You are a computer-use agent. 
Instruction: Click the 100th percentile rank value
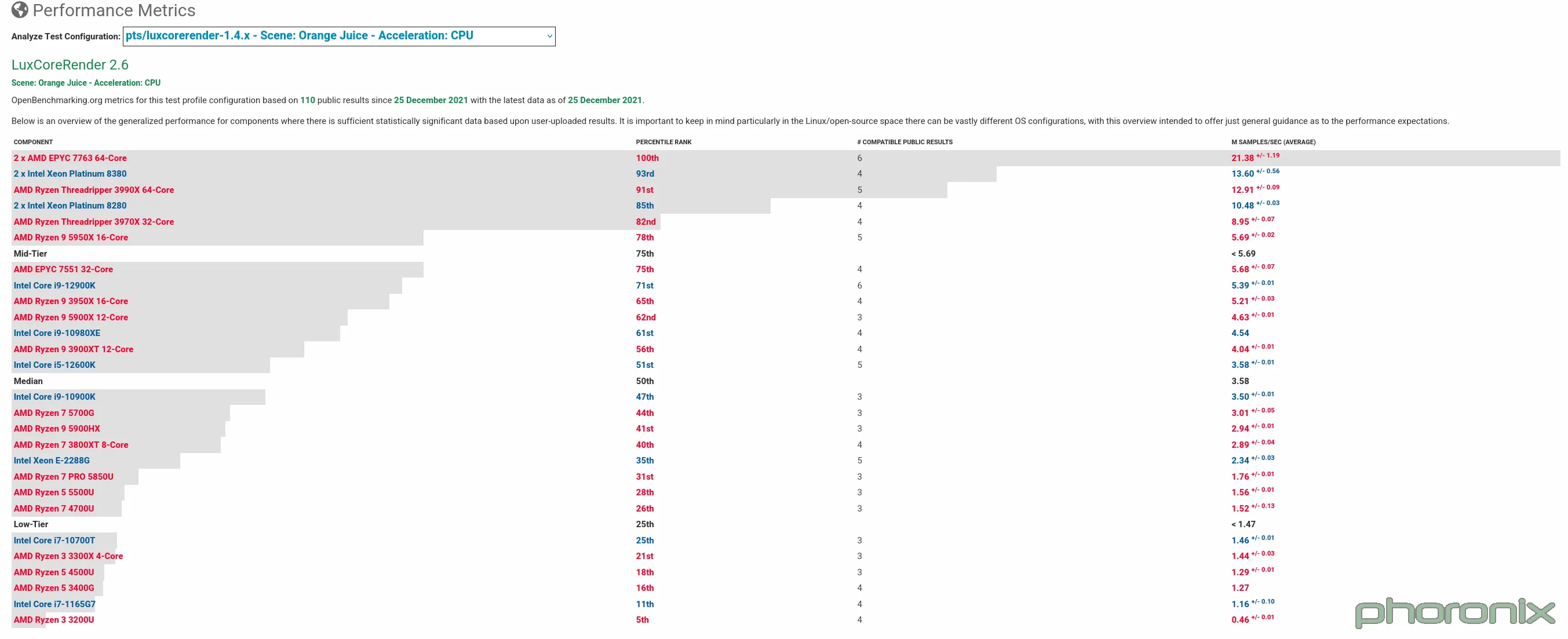[647, 158]
